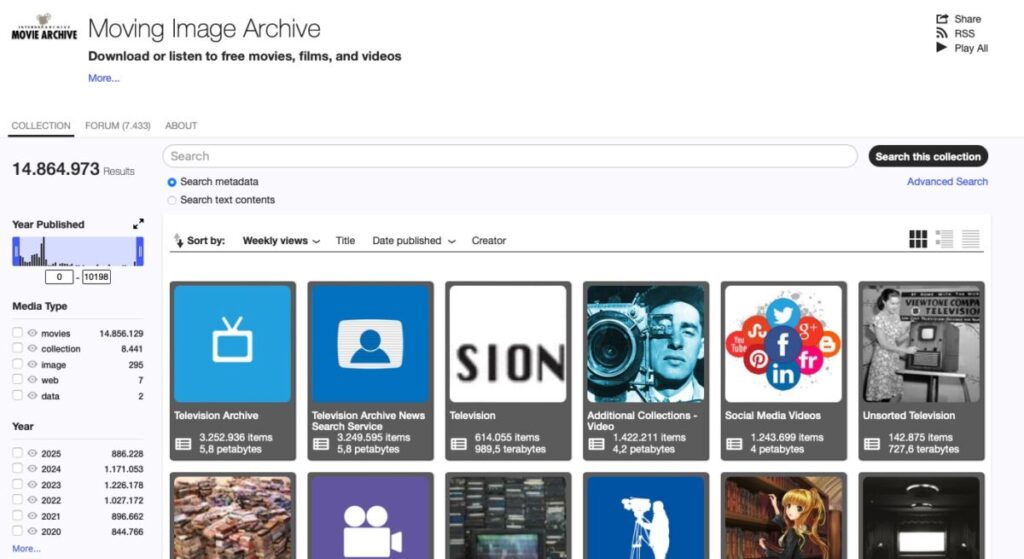Click Search this collection button
This screenshot has height=559, width=1024.
click(927, 156)
